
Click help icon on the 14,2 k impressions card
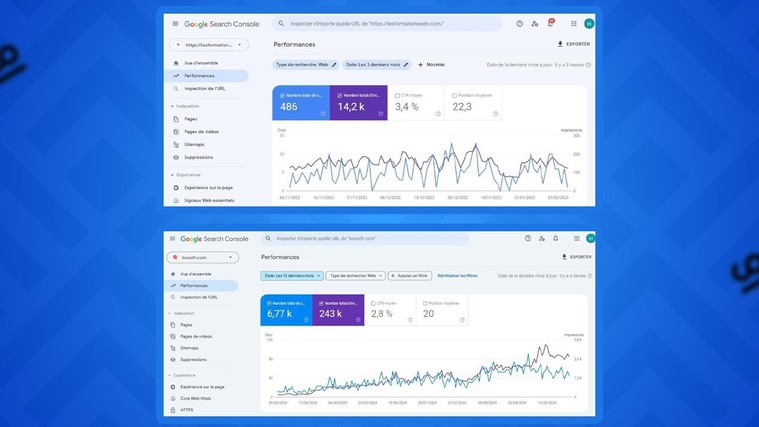[x=380, y=114]
